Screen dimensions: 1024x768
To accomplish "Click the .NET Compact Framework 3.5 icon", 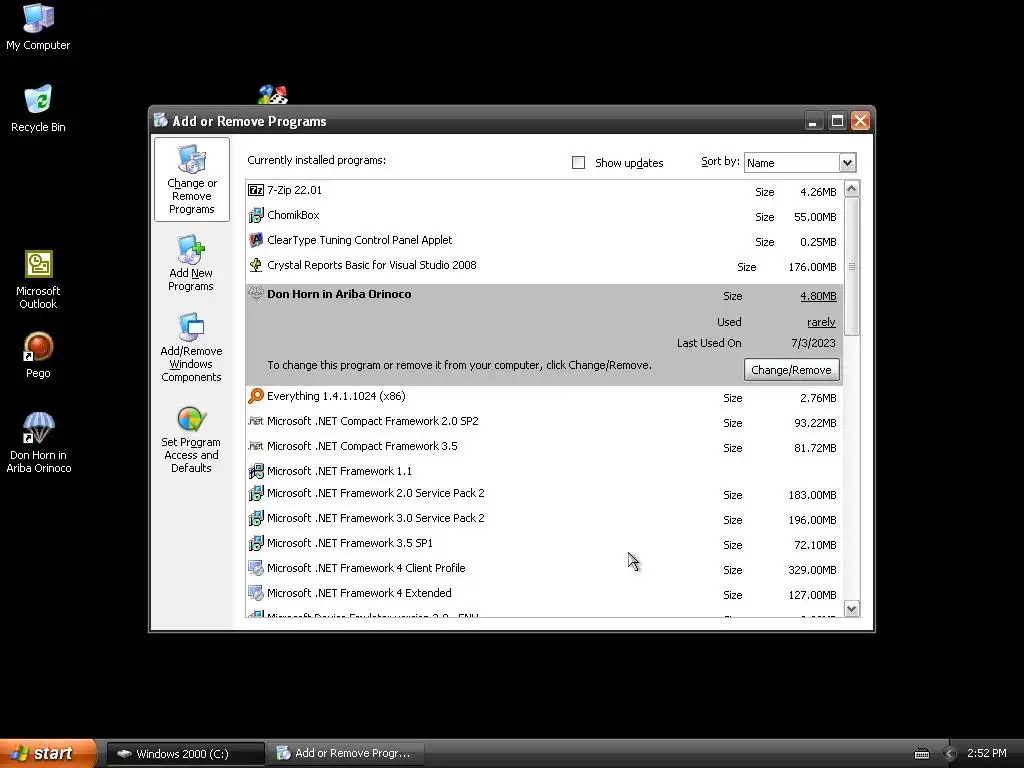I will [256, 446].
